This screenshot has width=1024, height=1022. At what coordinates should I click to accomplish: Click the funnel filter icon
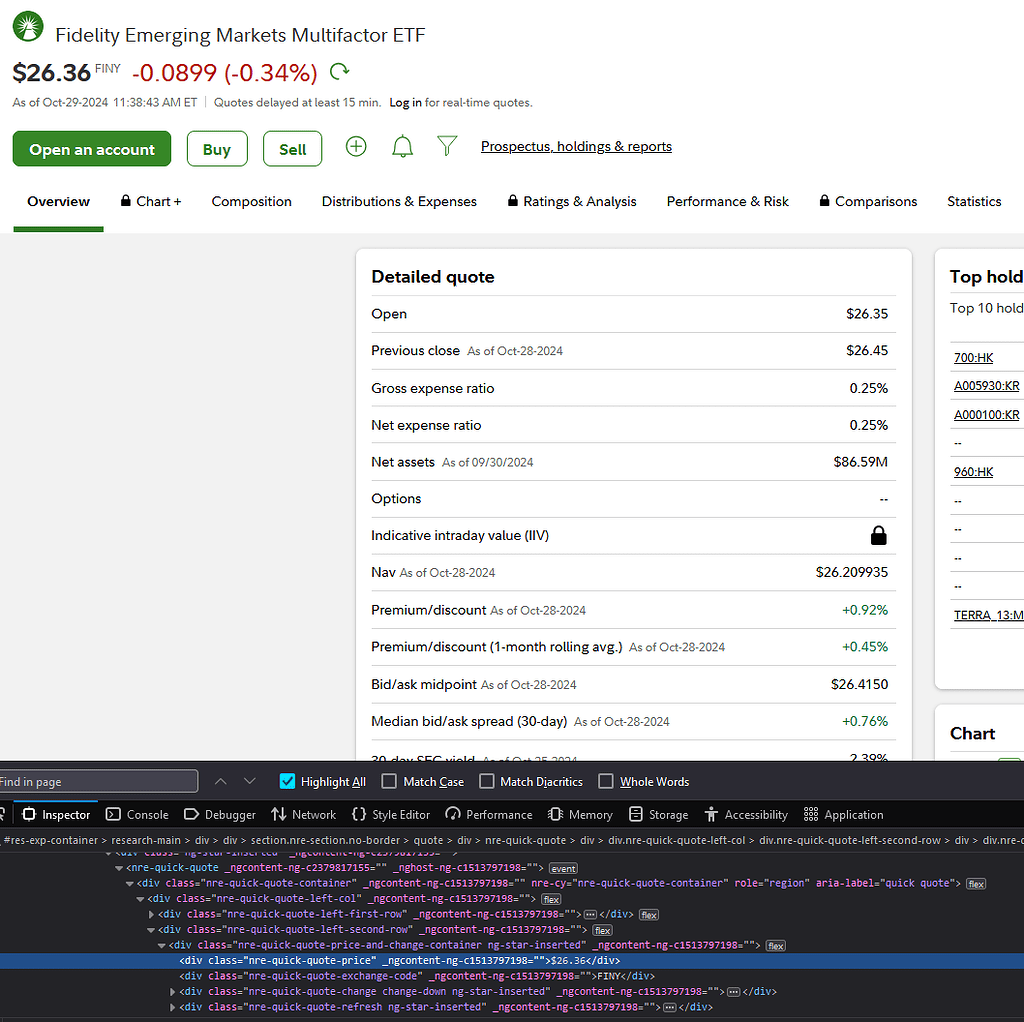click(447, 147)
